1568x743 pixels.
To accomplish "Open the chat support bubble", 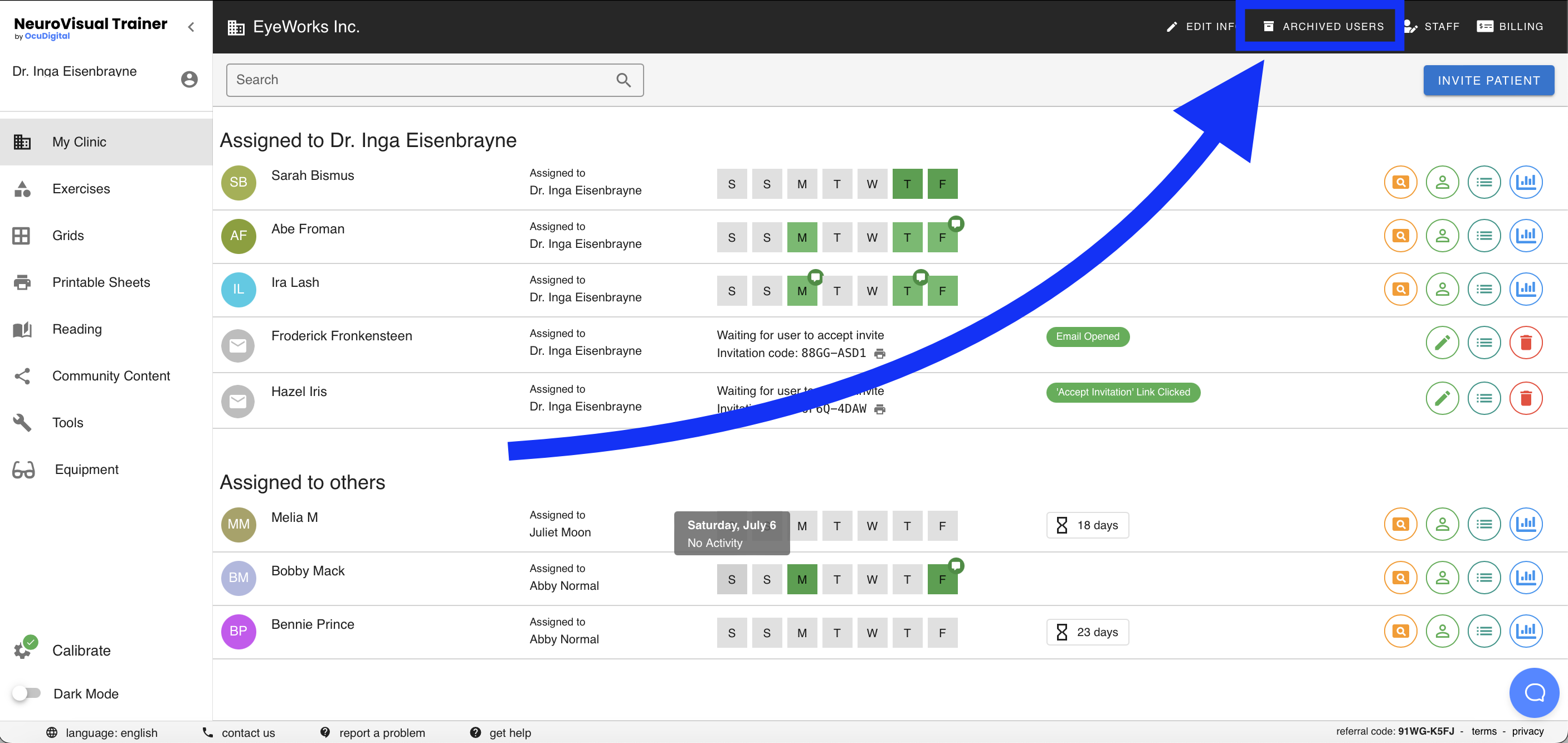I will click(x=1534, y=692).
